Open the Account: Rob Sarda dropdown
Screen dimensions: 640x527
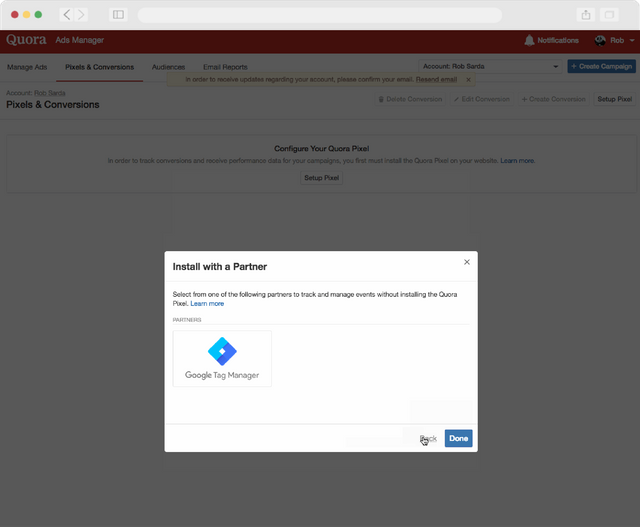click(x=490, y=66)
